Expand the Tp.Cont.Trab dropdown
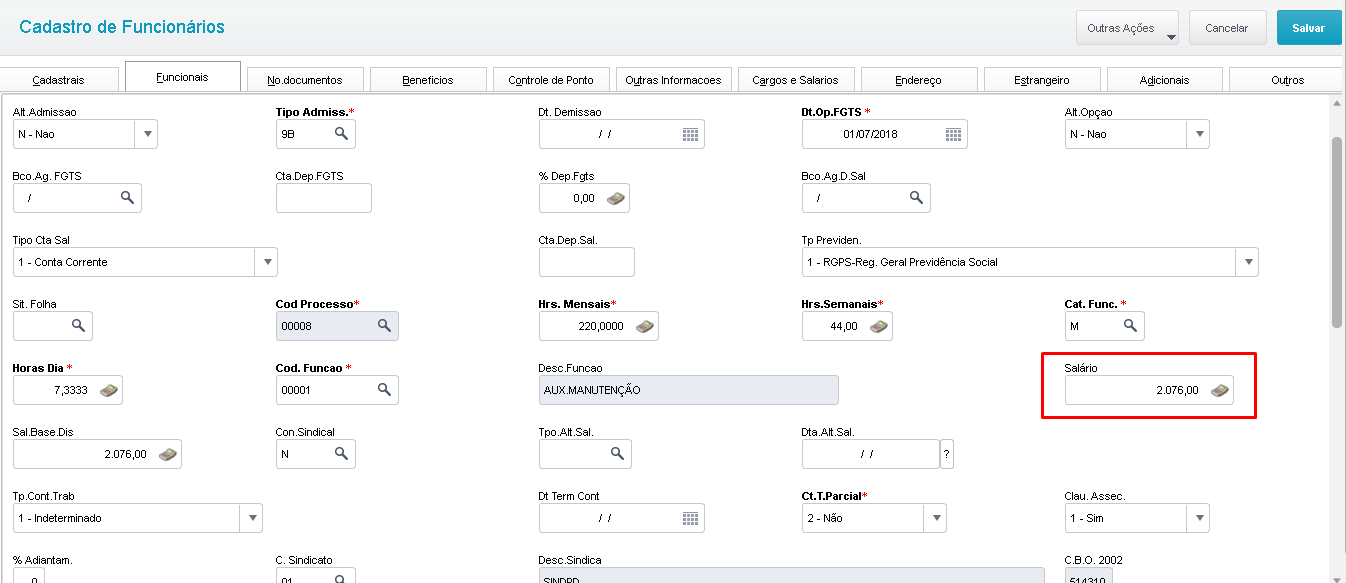The image size is (1346, 583). click(251, 518)
